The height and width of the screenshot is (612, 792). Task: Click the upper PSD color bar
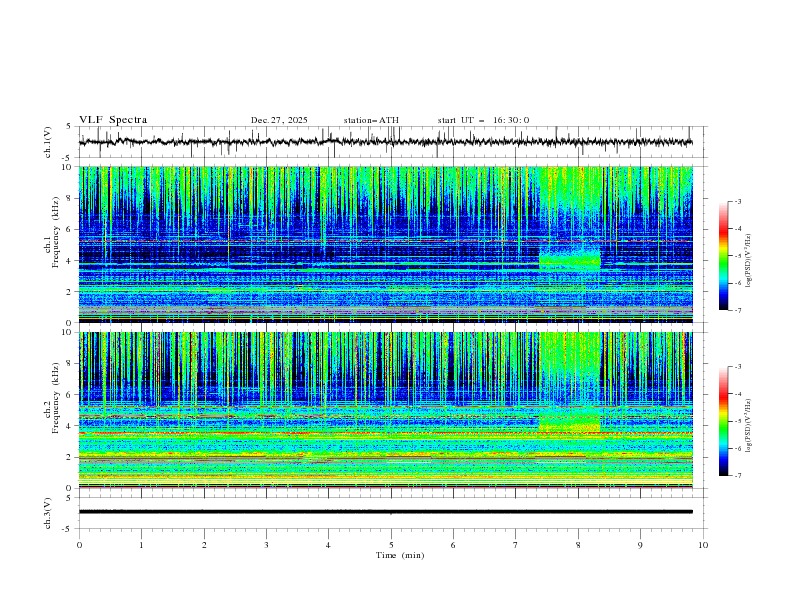(x=723, y=256)
